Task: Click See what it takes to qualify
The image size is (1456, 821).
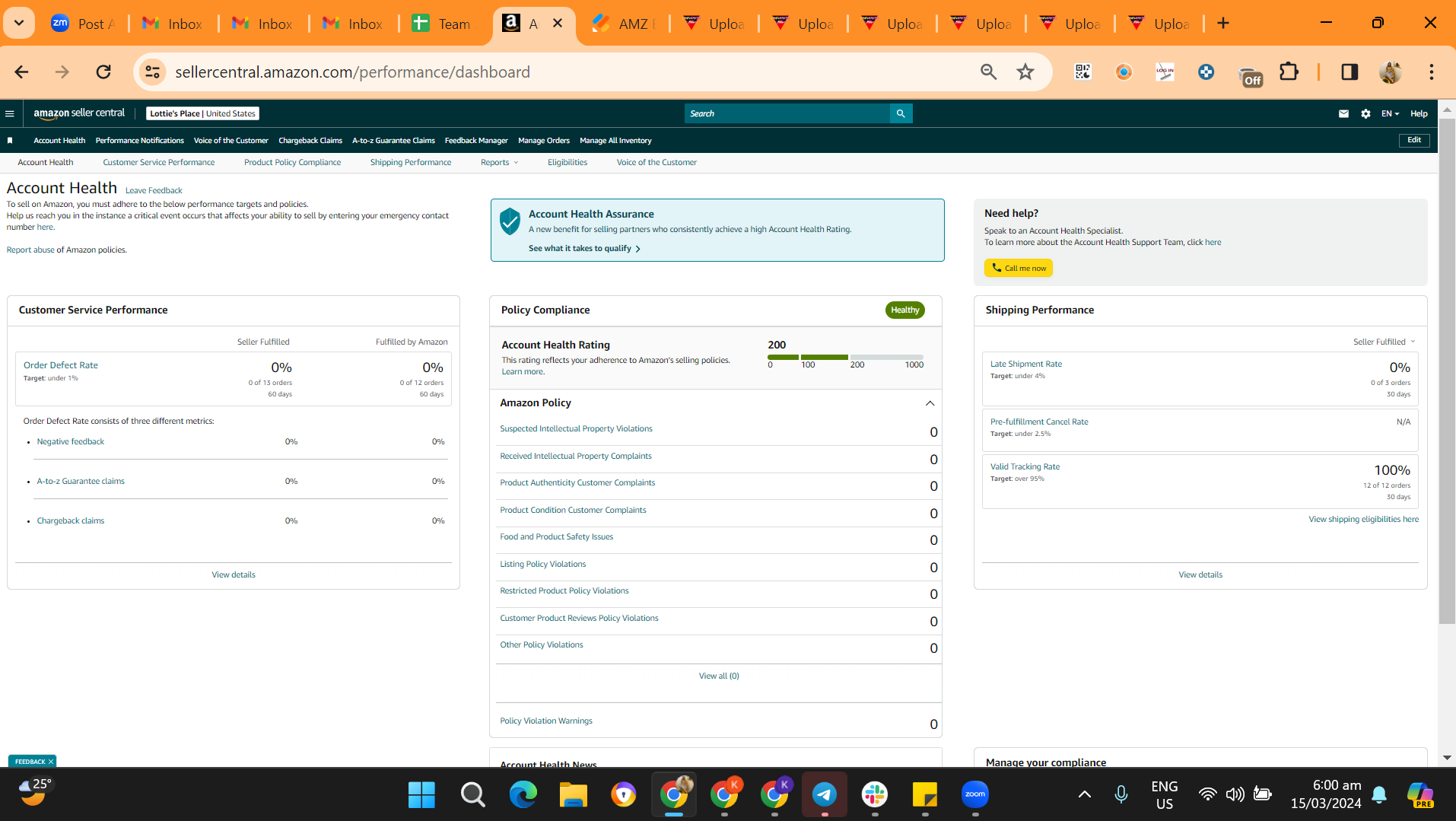Action: (584, 249)
